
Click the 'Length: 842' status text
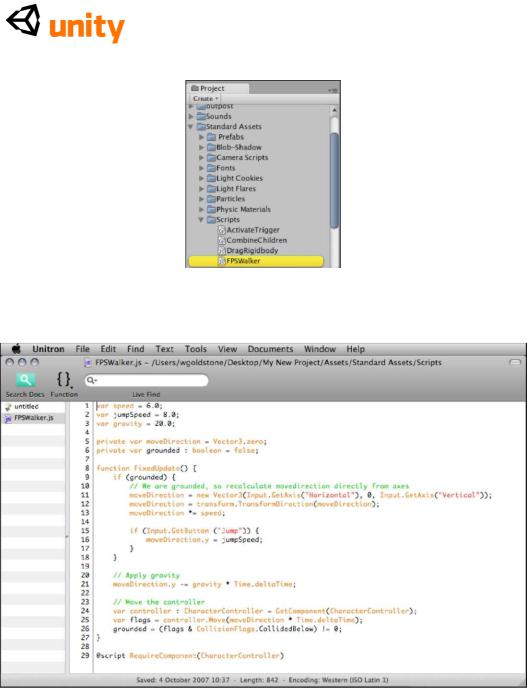(x=259, y=680)
